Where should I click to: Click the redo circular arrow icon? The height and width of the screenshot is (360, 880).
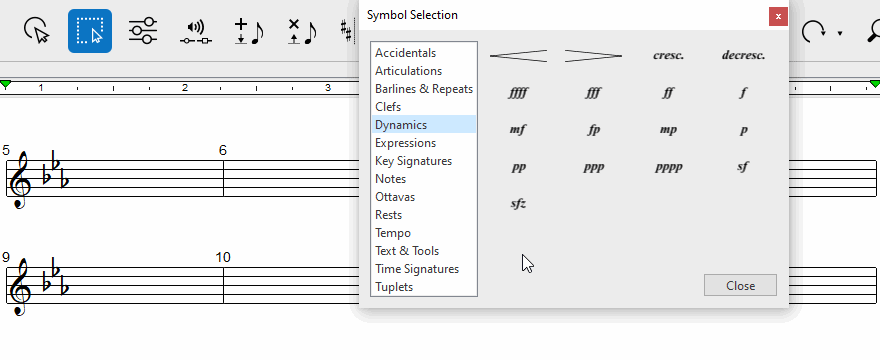pos(813,31)
